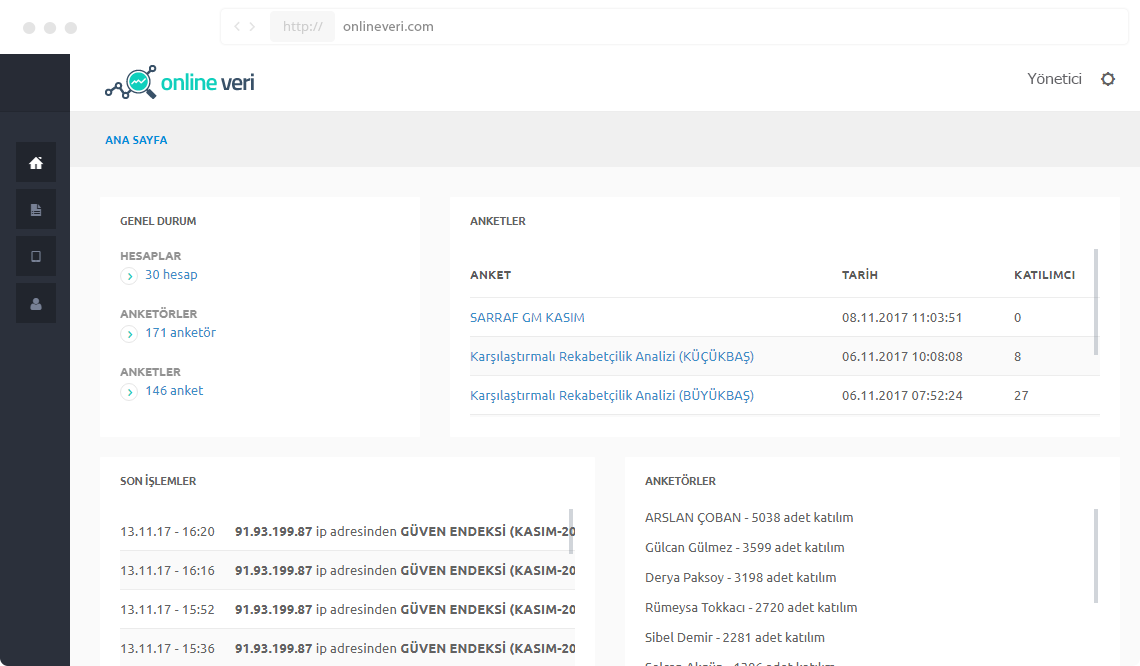Click the Yönetici user menu

1054,79
